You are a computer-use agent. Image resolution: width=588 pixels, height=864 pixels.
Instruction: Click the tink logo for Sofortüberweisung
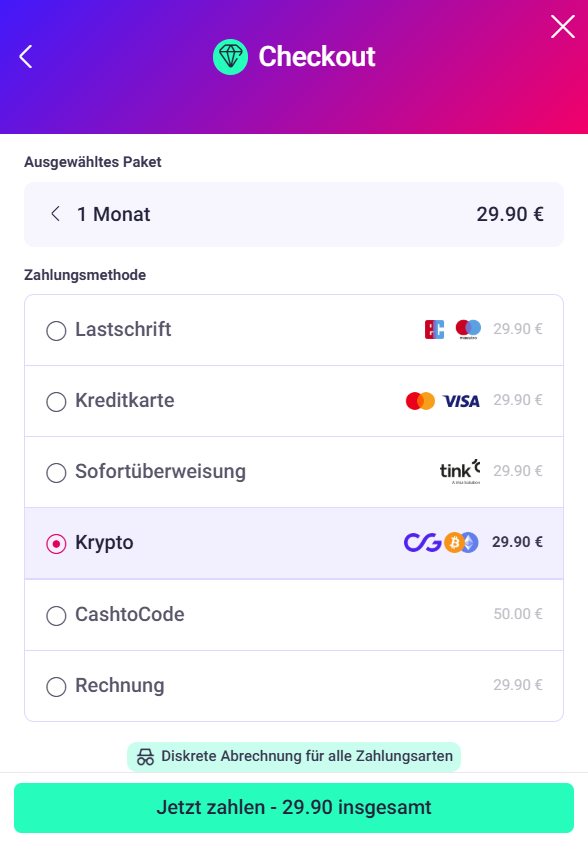(x=460, y=472)
